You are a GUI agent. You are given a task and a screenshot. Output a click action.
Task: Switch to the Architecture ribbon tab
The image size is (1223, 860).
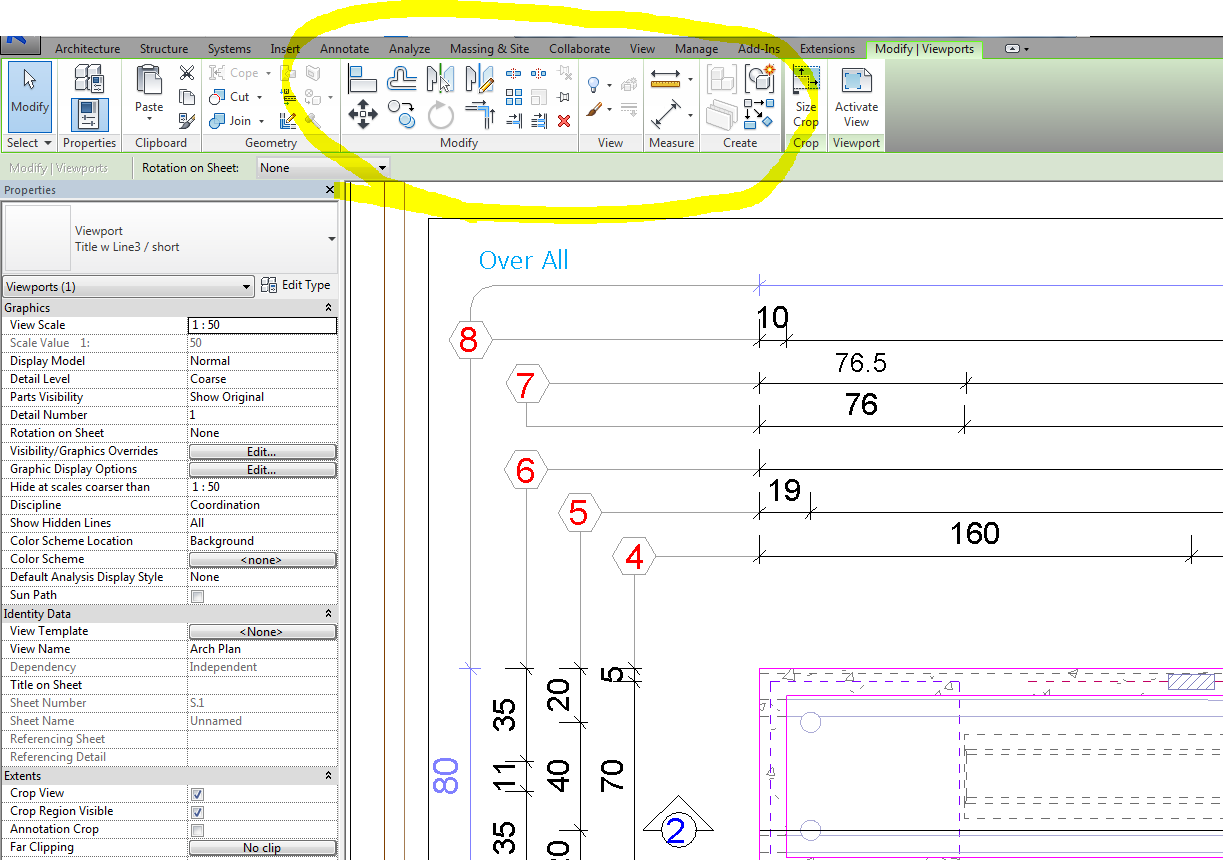[x=87, y=48]
